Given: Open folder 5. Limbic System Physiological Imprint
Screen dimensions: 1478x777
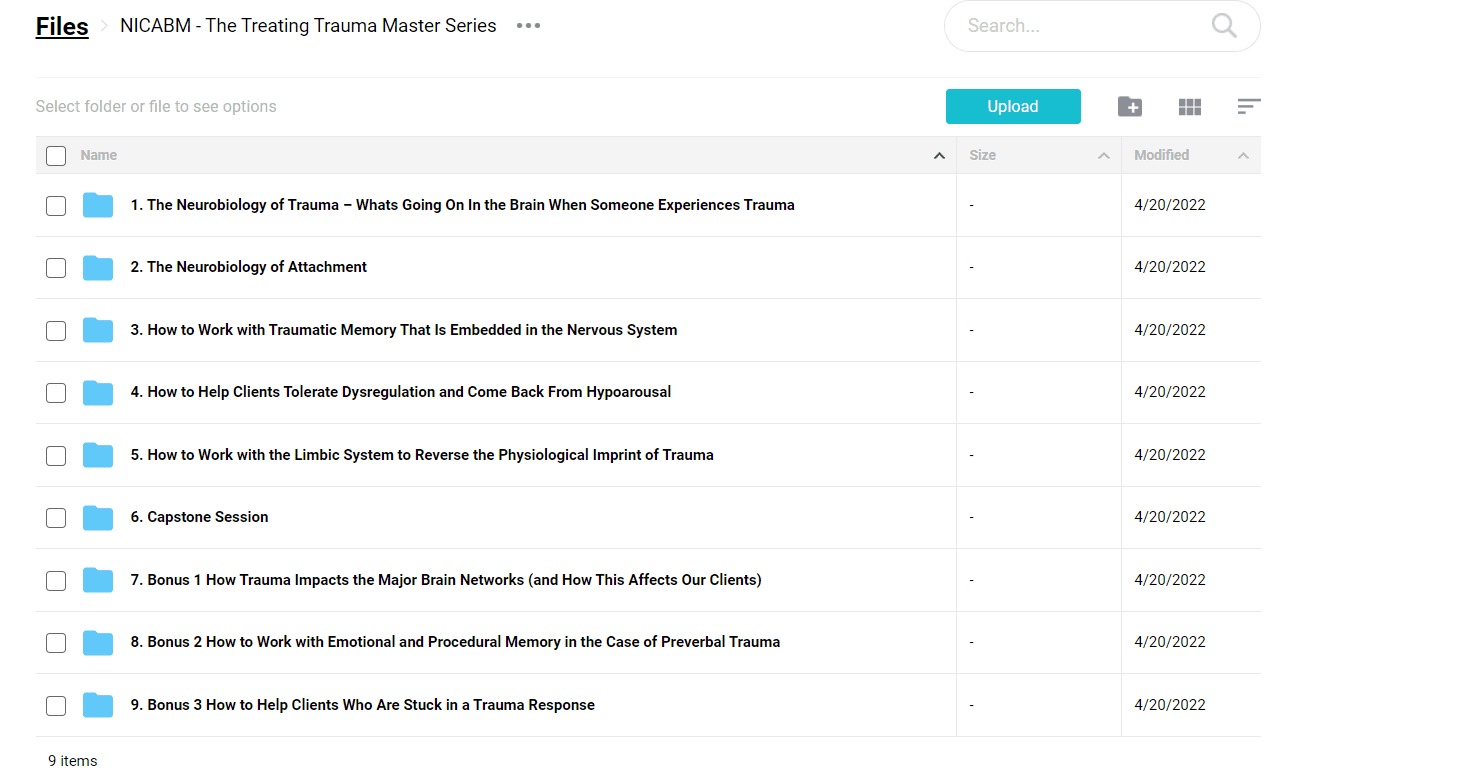Looking at the screenshot, I should (x=421, y=455).
